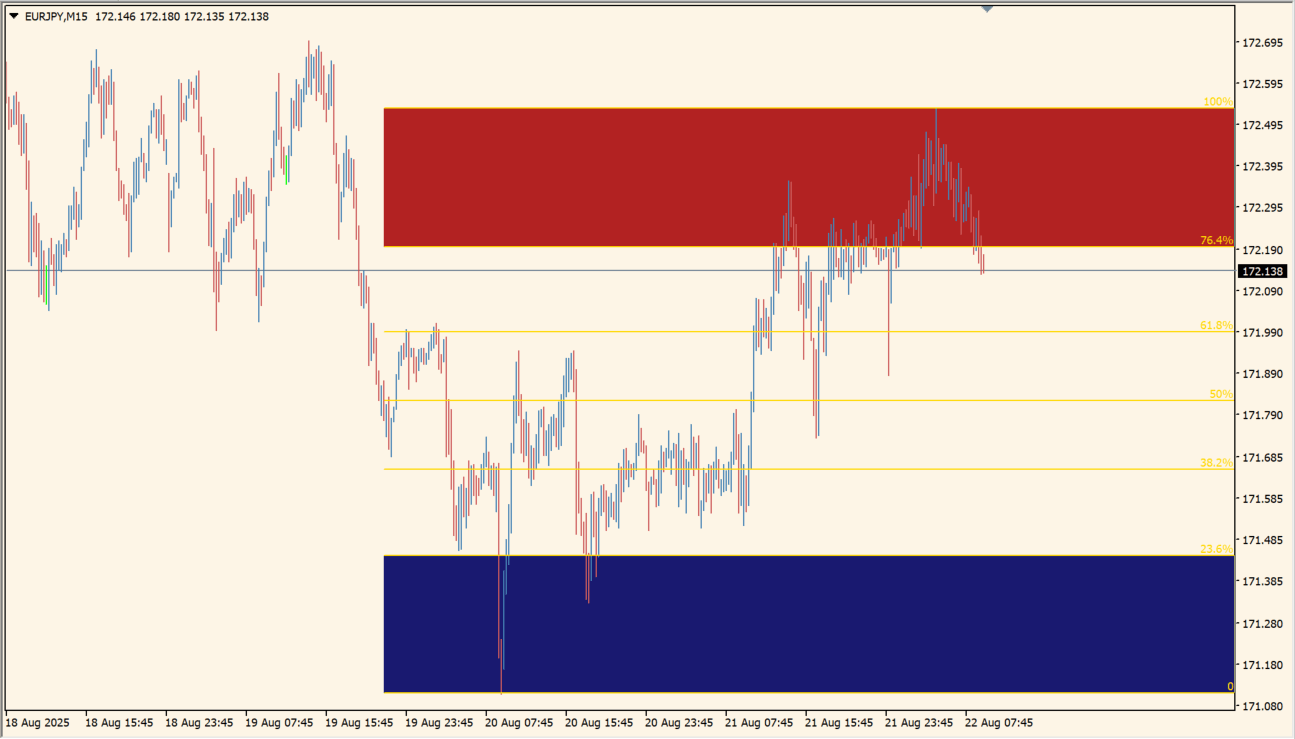Click price scale value 171.385
Image resolution: width=1295 pixels, height=739 pixels.
(x=1262, y=581)
